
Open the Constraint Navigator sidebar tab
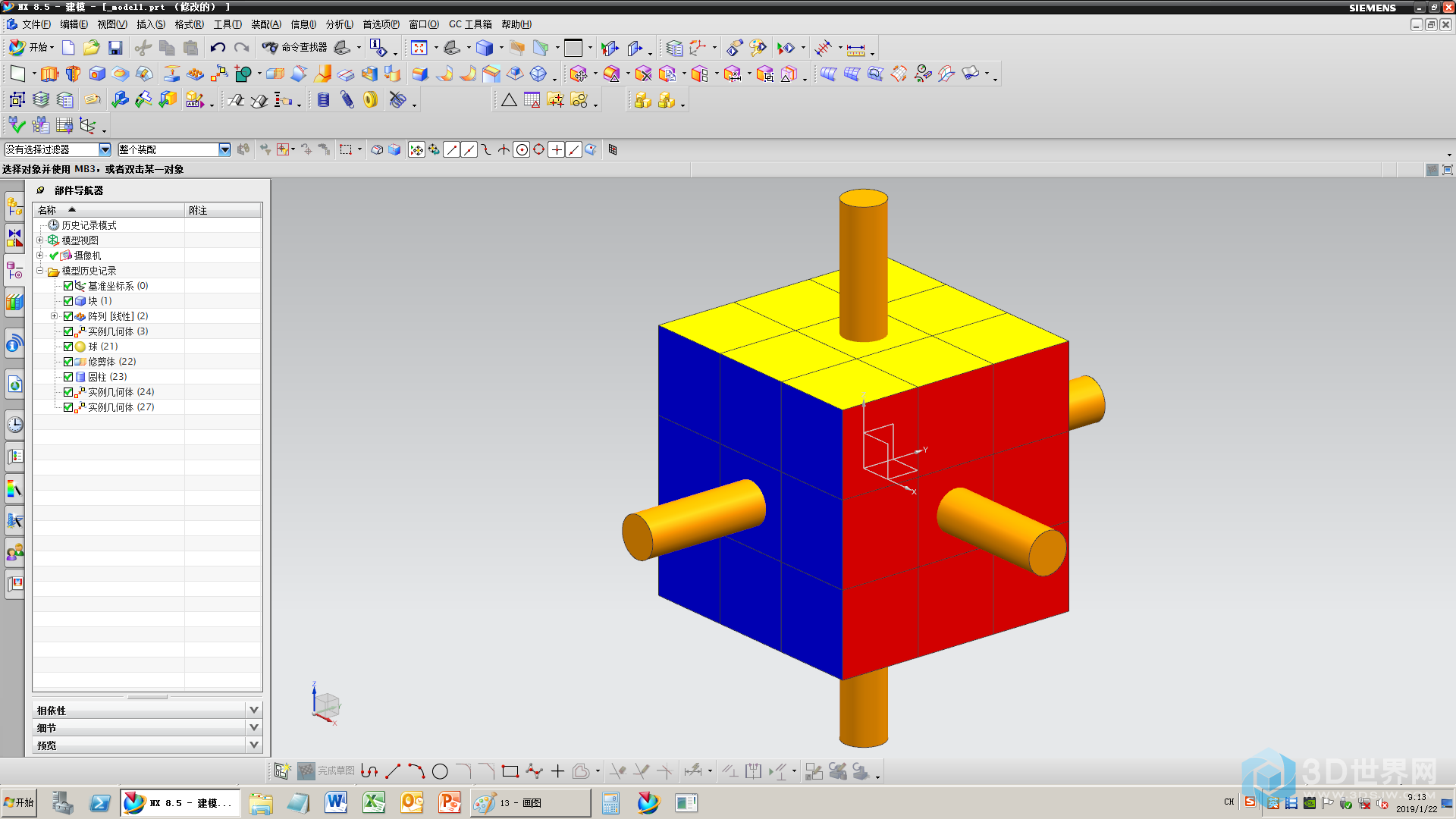(x=14, y=237)
